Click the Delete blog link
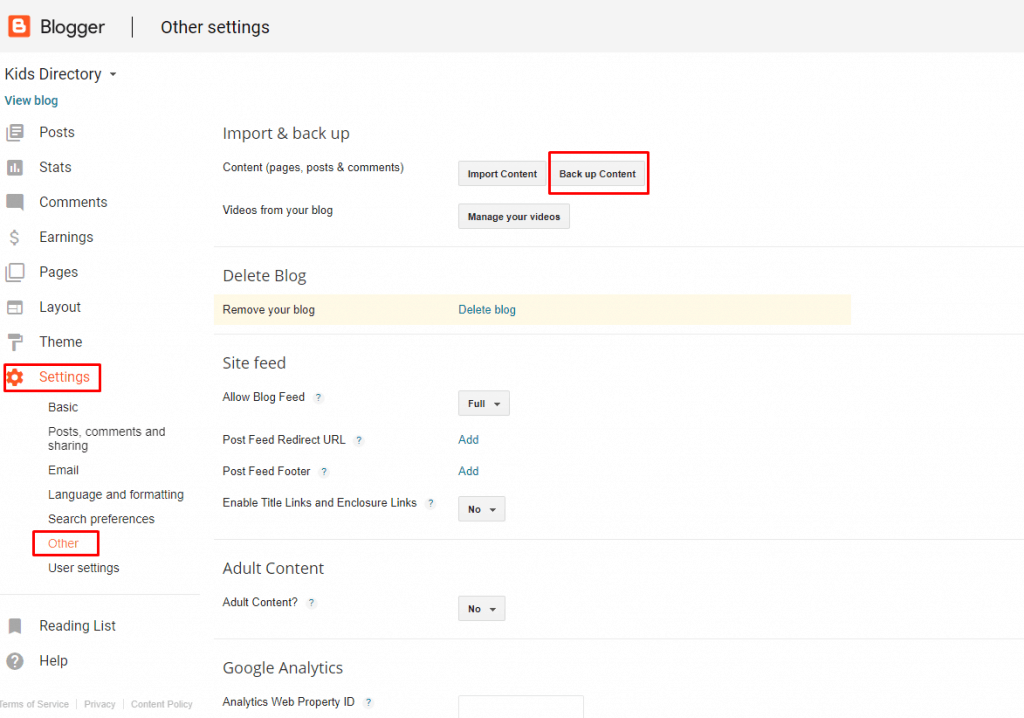1024x718 pixels. [x=487, y=310]
